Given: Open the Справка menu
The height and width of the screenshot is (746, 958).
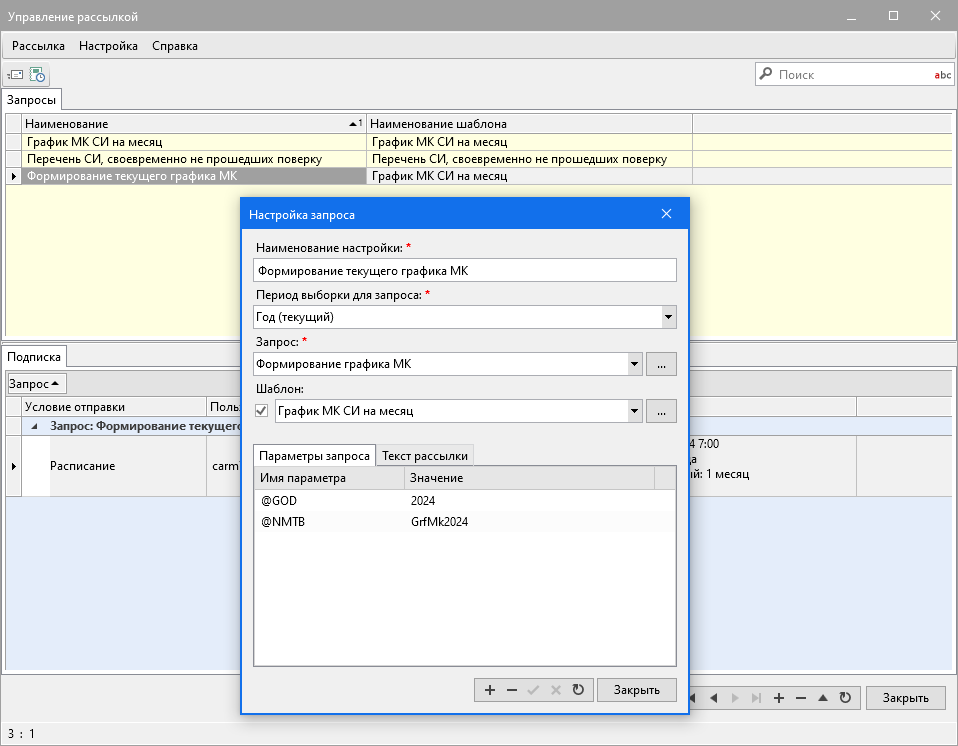Looking at the screenshot, I should click(x=175, y=46).
